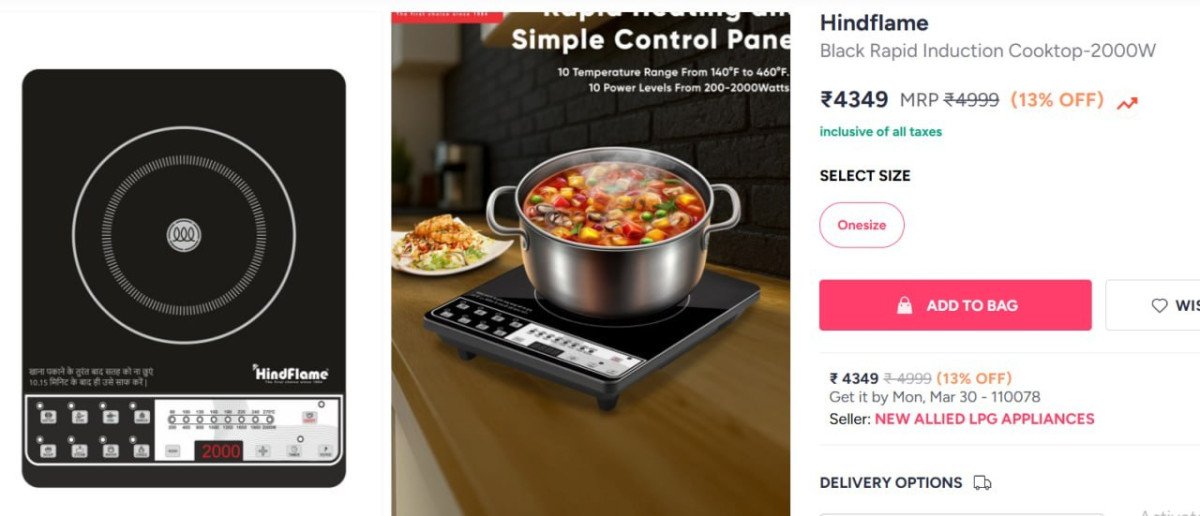Click the DELIVERY OPTIONS heading
The width and height of the screenshot is (1200, 516).
point(891,483)
